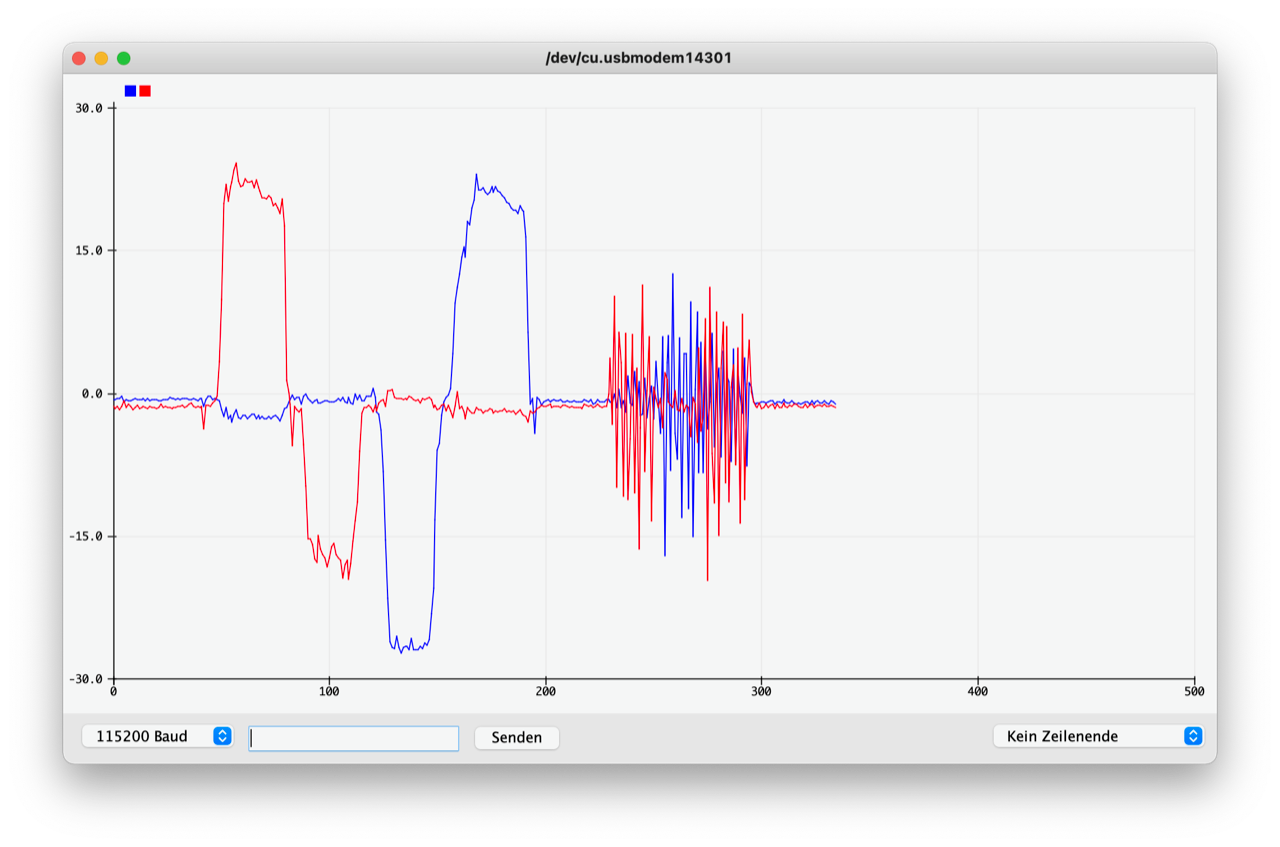Click the 30.0 y-axis label
Screen dimensions: 1280x847
(91, 108)
